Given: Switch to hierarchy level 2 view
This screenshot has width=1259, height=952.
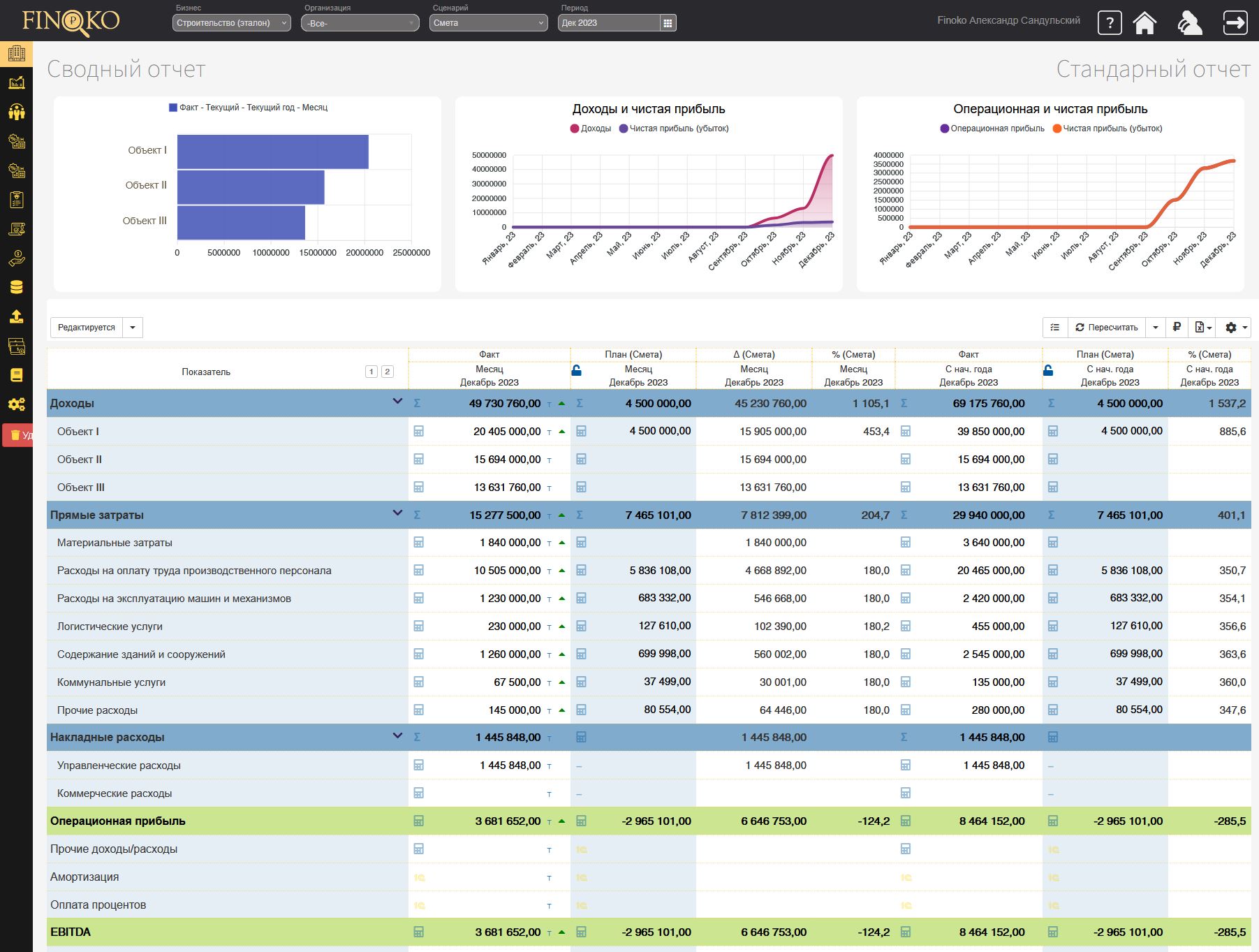Looking at the screenshot, I should [x=388, y=372].
